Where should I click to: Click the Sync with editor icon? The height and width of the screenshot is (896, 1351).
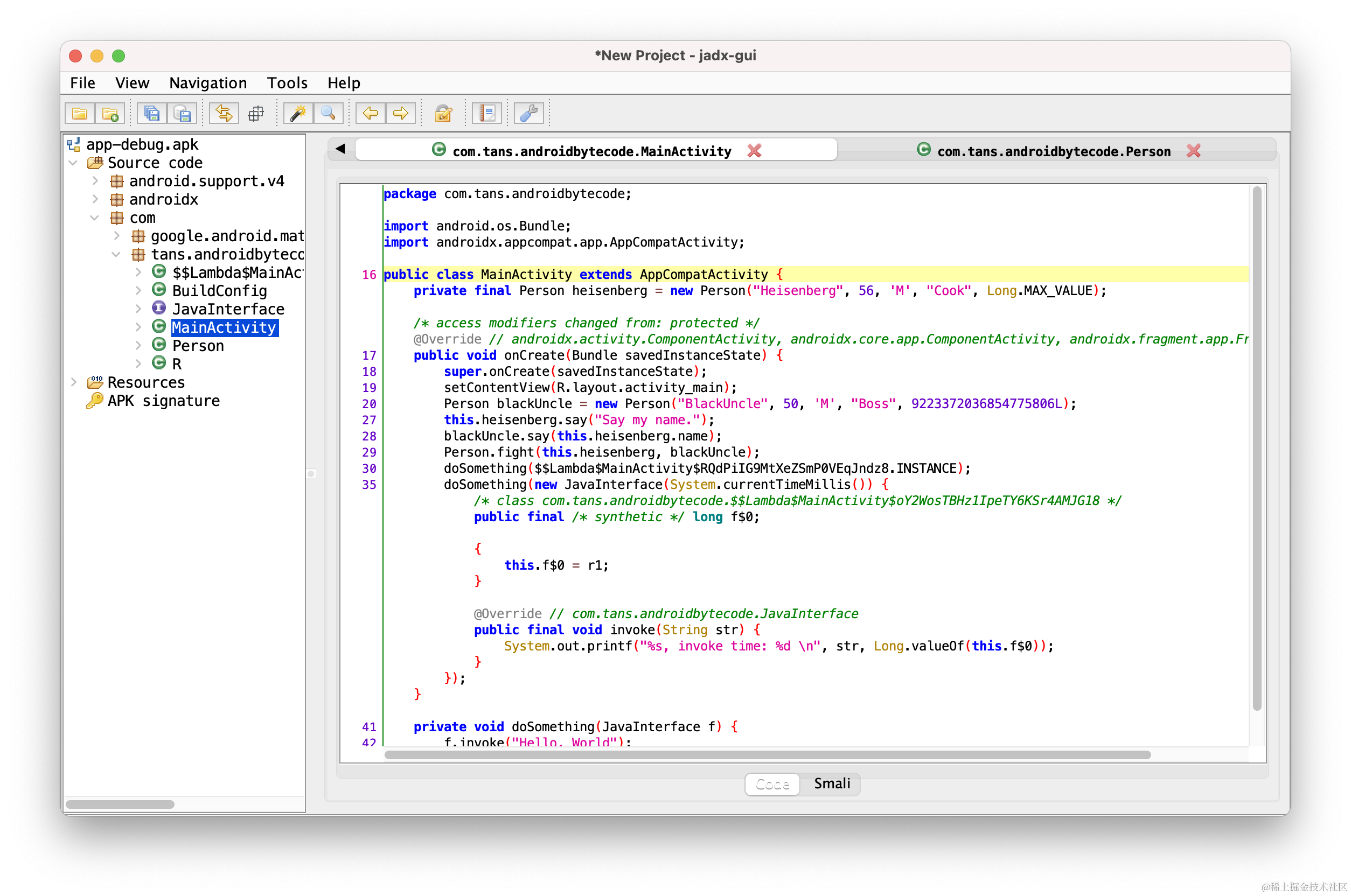(x=224, y=113)
